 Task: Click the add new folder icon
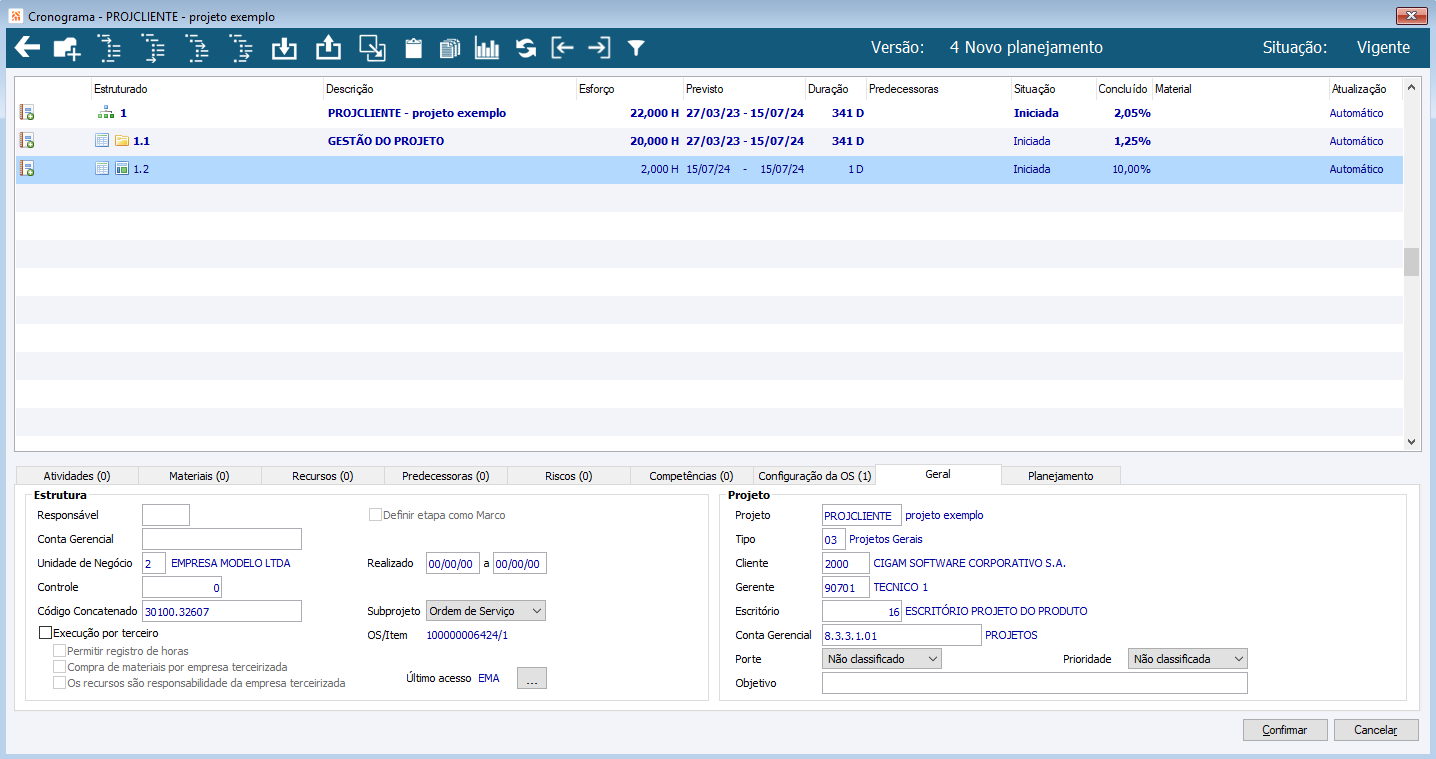click(67, 48)
